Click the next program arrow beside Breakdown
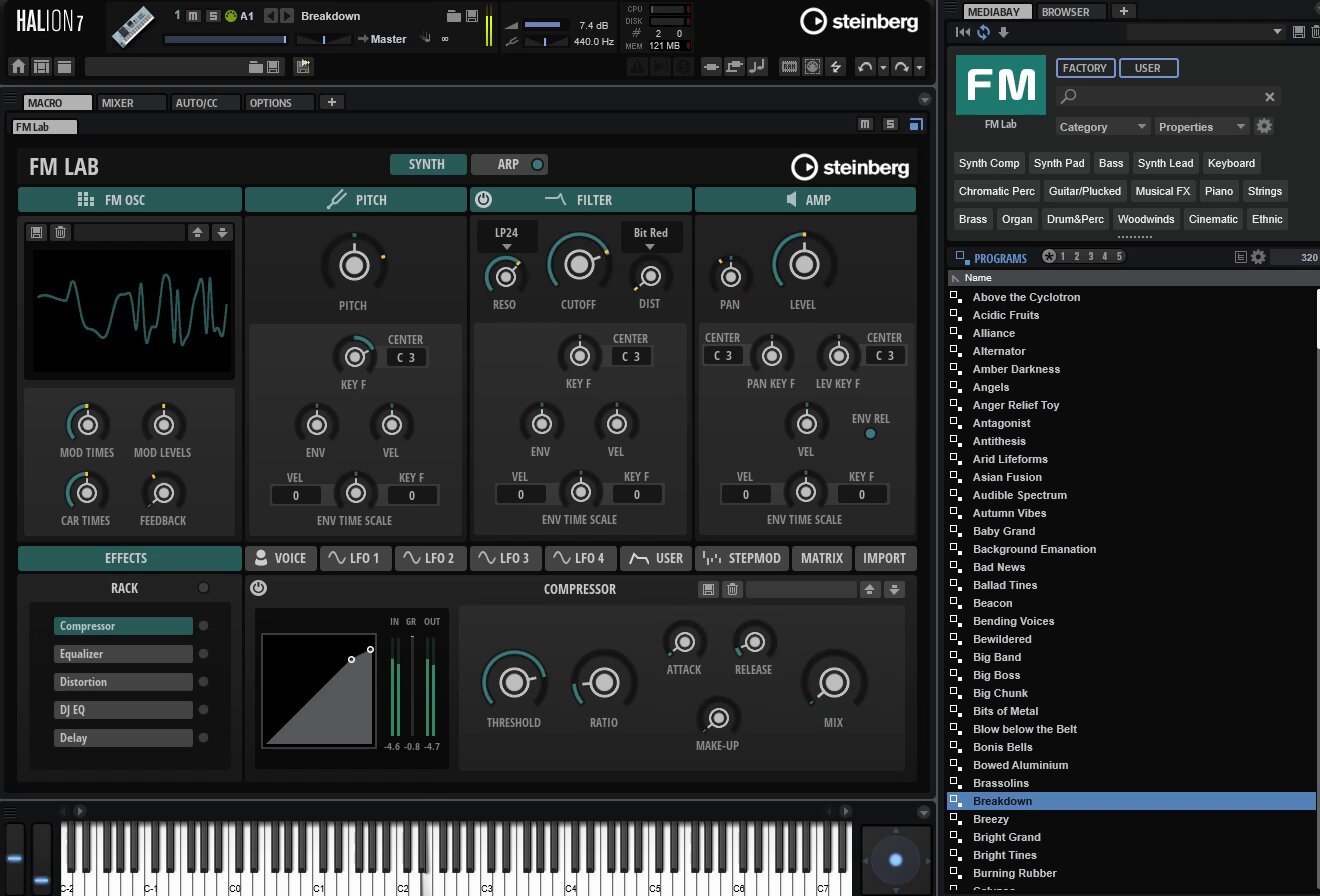Screen dimensions: 1320x896 tap(286, 16)
